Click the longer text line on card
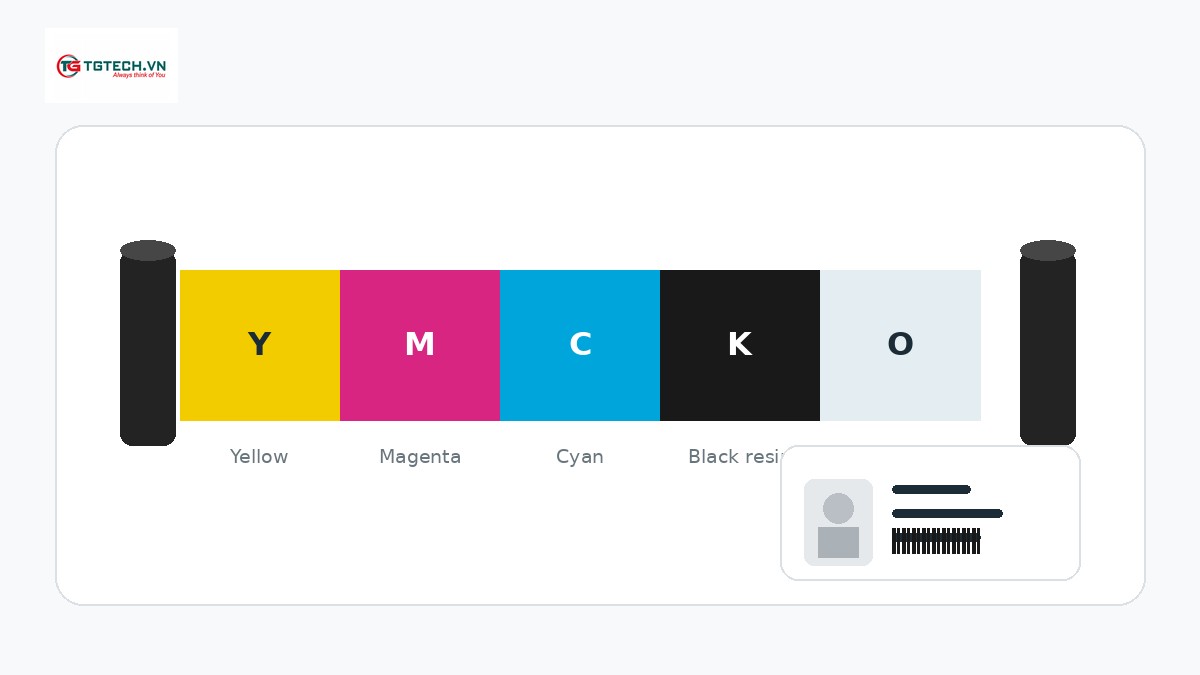This screenshot has height=675, width=1200. (x=947, y=514)
